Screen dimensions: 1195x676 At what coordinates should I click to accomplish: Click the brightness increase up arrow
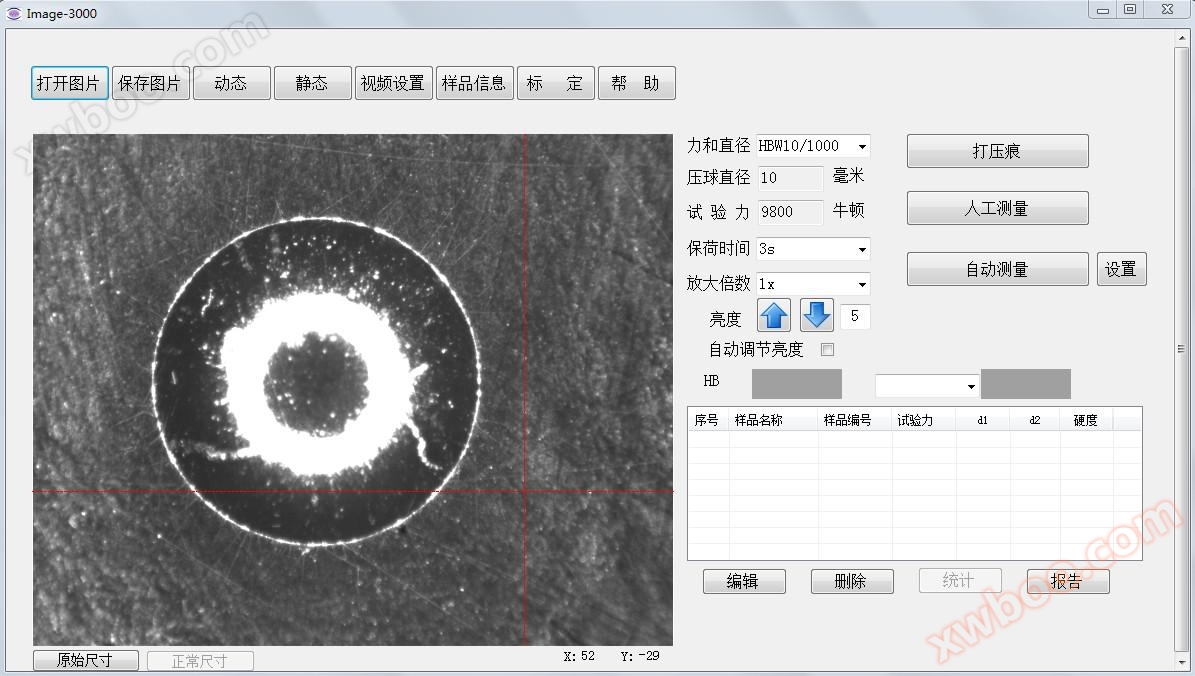click(x=774, y=316)
